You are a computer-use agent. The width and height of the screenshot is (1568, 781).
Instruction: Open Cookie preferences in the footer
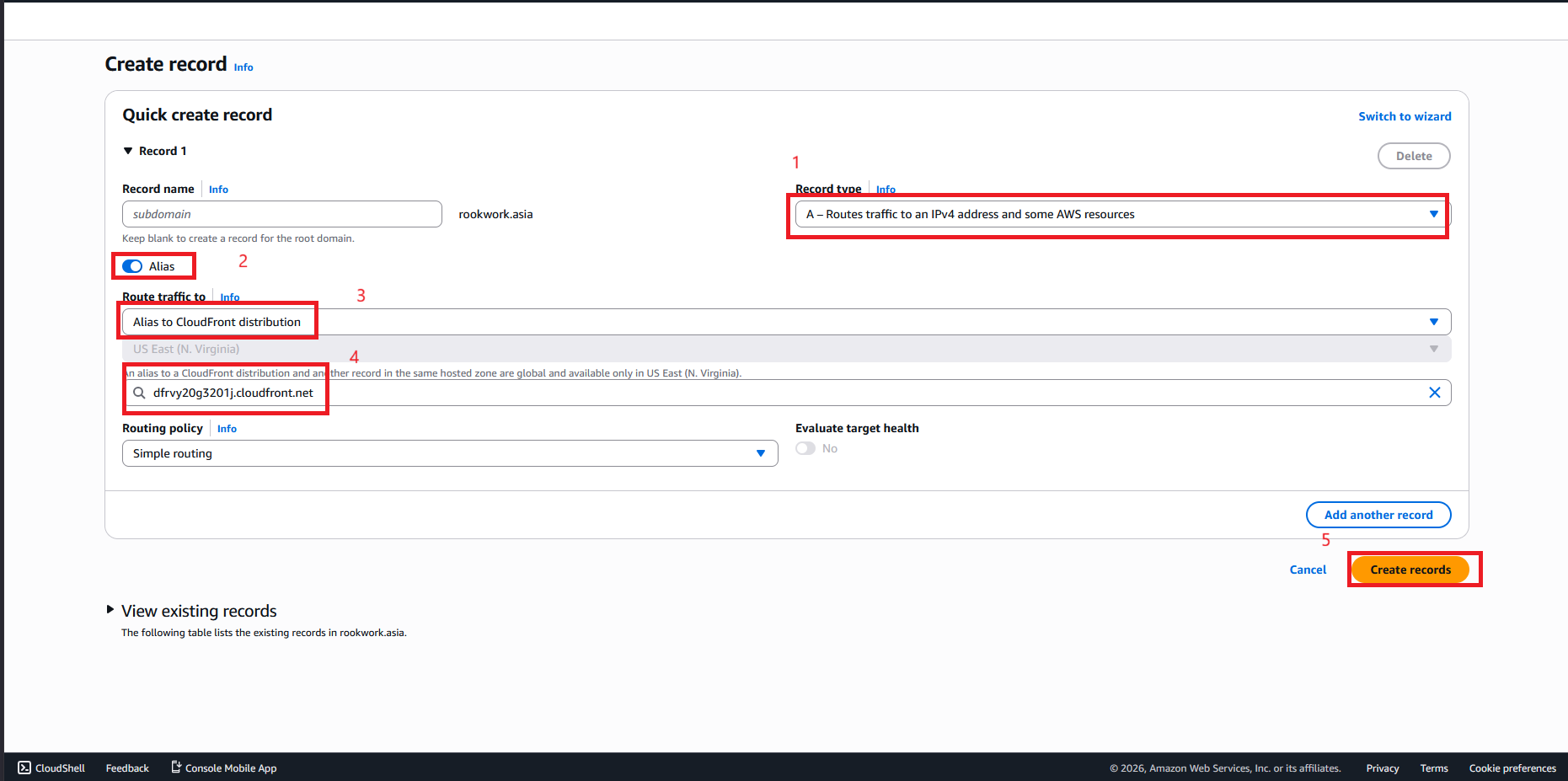[1512, 768]
